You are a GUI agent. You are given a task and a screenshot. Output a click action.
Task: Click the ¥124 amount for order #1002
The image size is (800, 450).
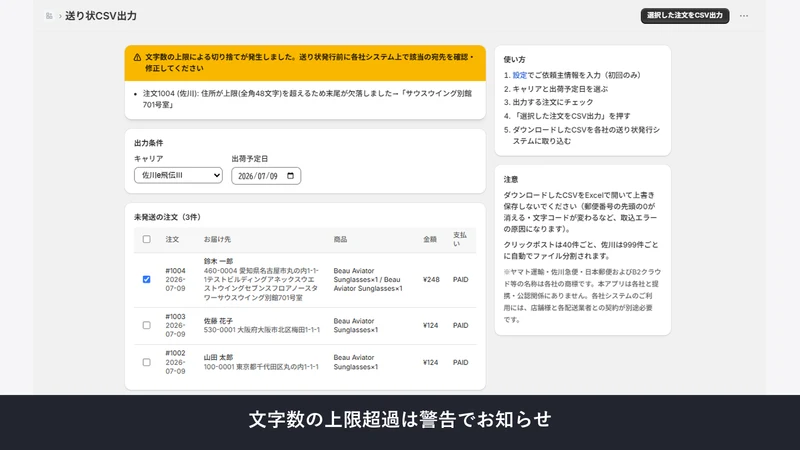pyautogui.click(x=430, y=362)
